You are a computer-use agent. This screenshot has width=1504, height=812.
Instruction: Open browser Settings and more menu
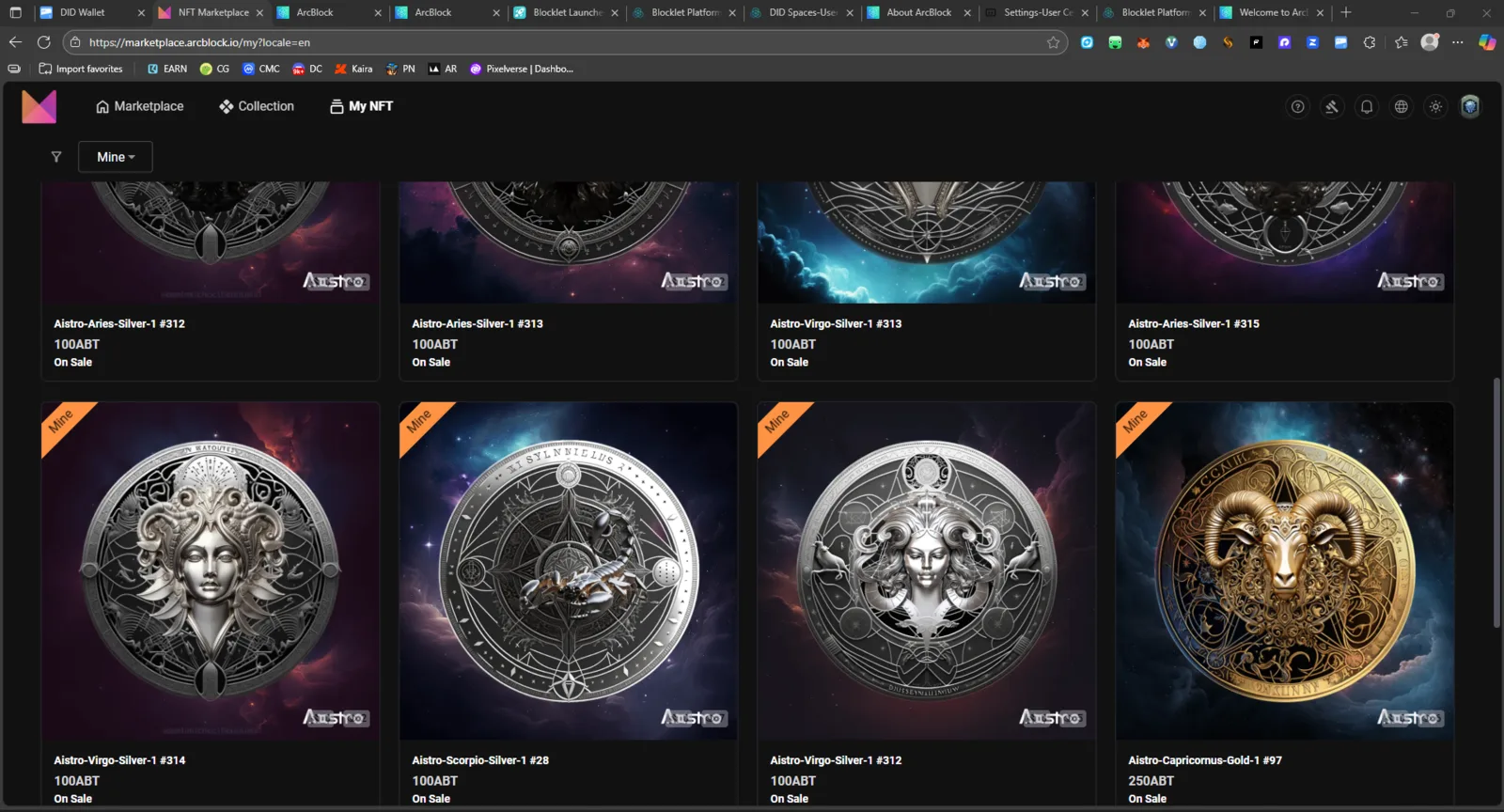coord(1458,42)
